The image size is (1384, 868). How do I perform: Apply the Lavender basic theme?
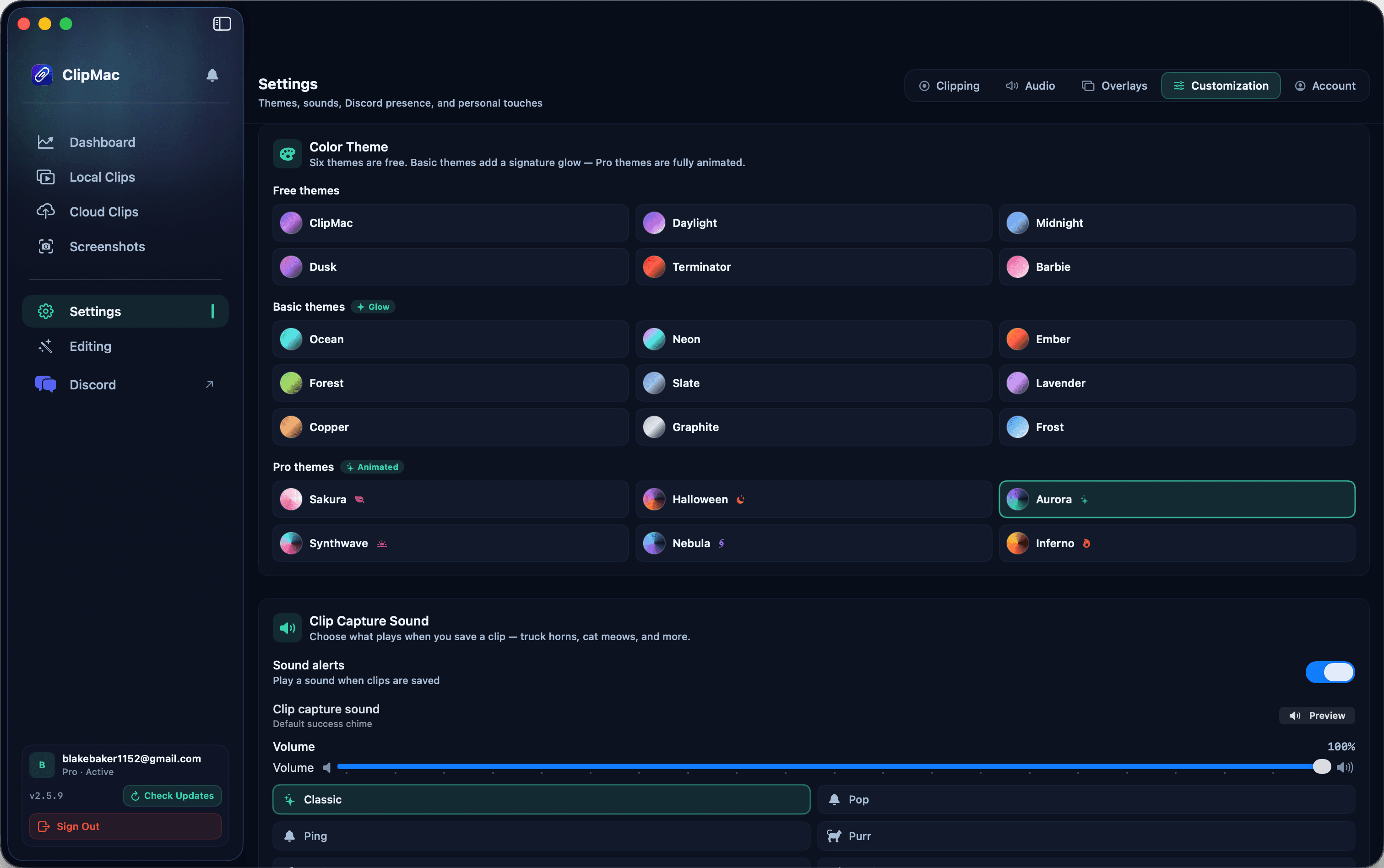pyautogui.click(x=1177, y=383)
